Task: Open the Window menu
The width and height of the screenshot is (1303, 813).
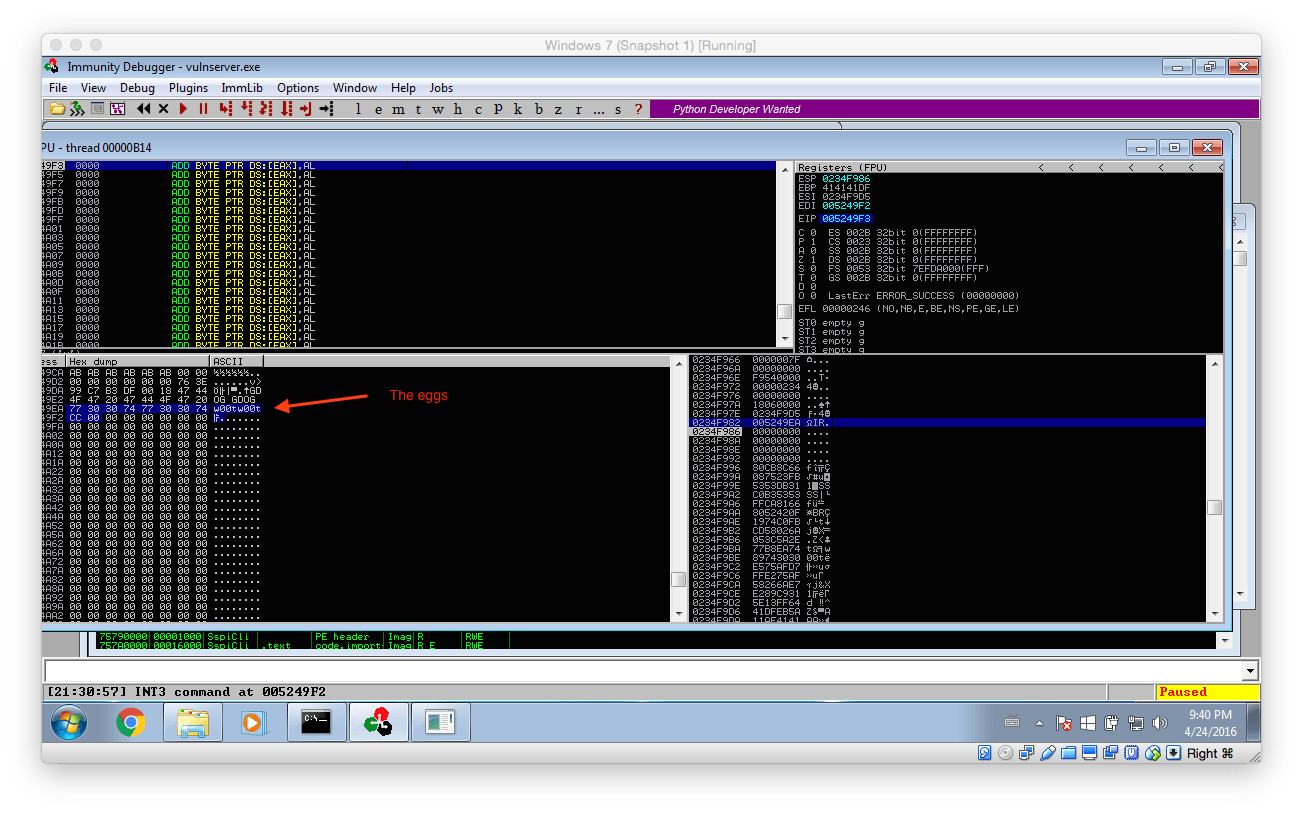Action: coord(355,88)
